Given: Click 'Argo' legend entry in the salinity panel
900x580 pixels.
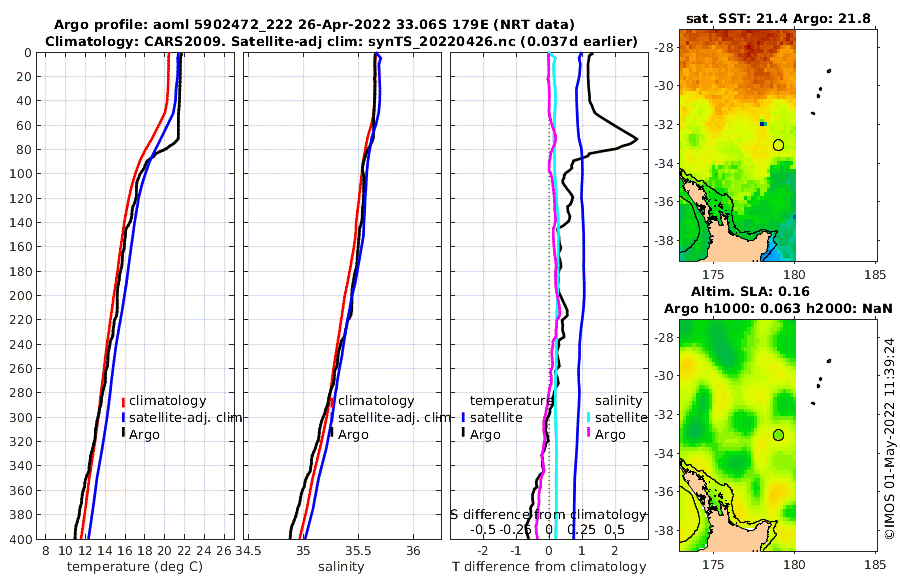Looking at the screenshot, I should point(353,435).
